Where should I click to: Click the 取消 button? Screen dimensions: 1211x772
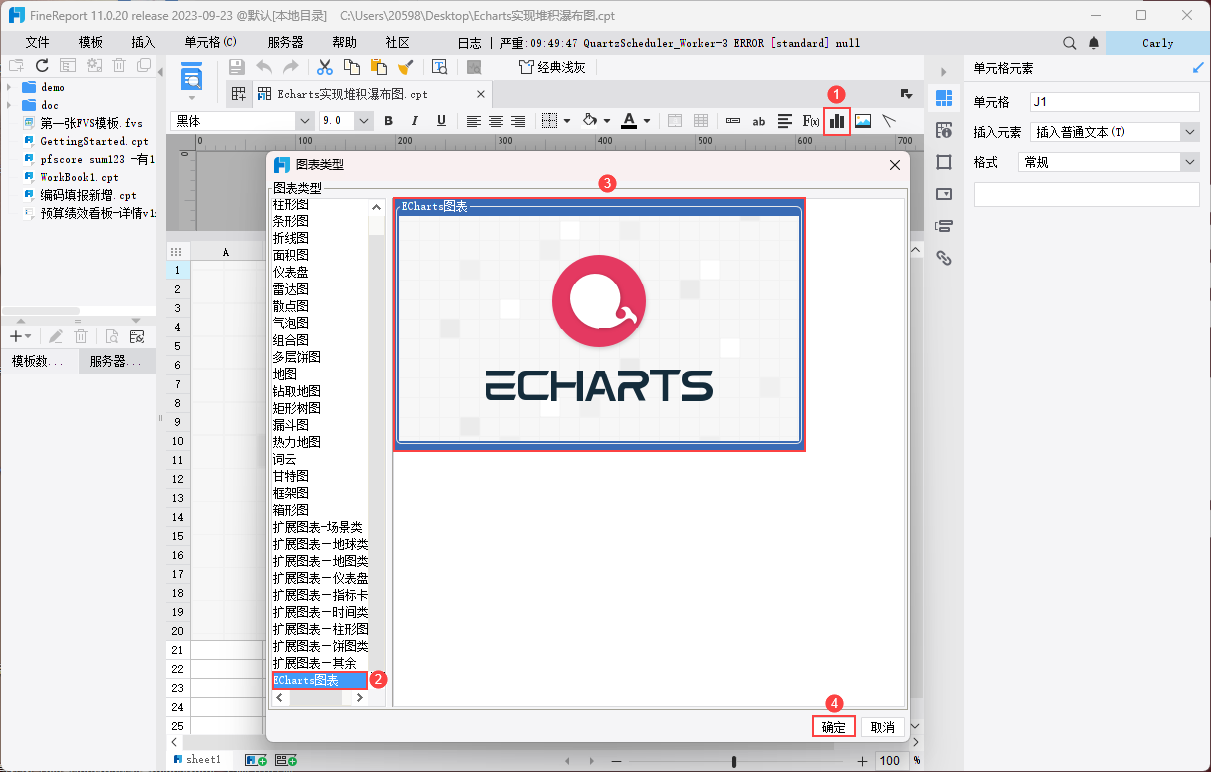pos(882,727)
